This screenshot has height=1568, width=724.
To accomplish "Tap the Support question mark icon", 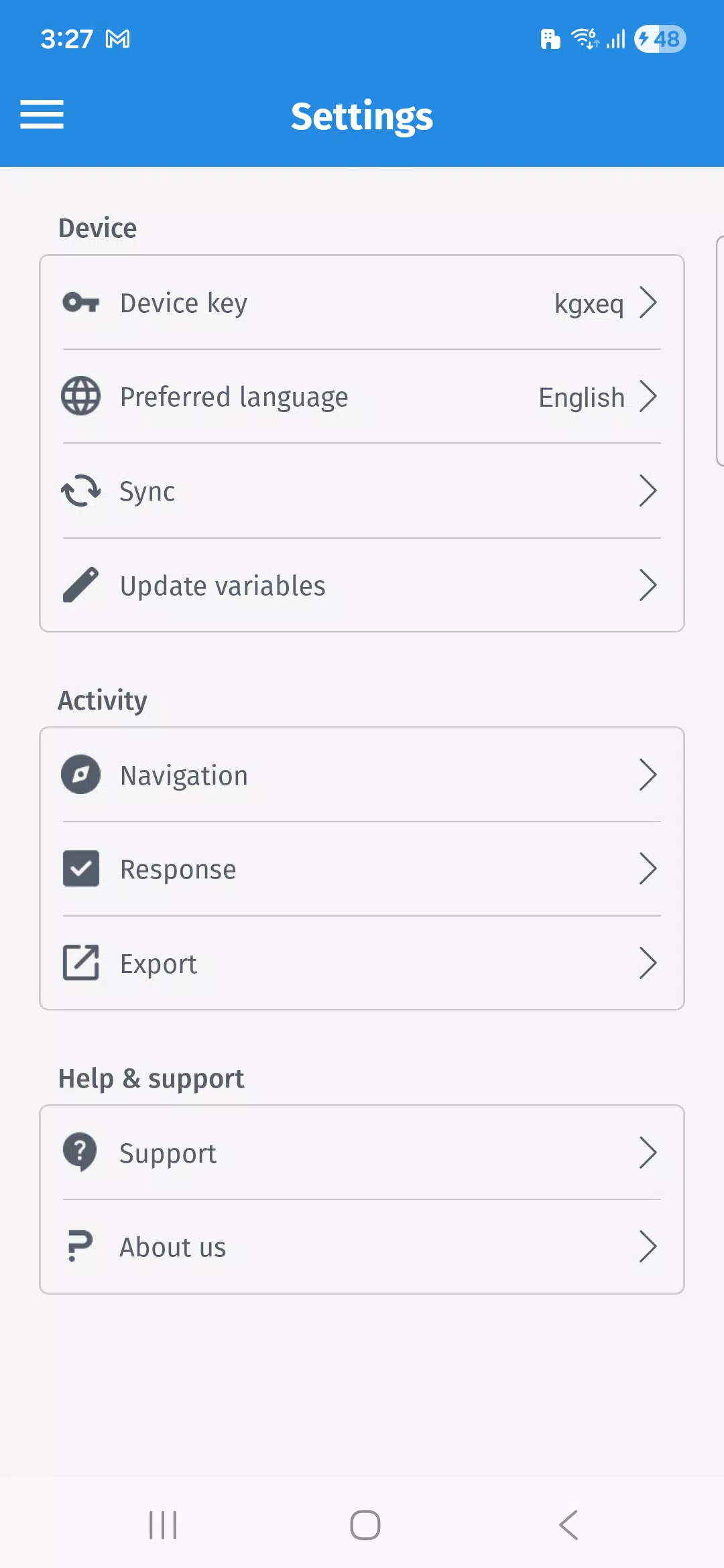I will coord(80,1153).
